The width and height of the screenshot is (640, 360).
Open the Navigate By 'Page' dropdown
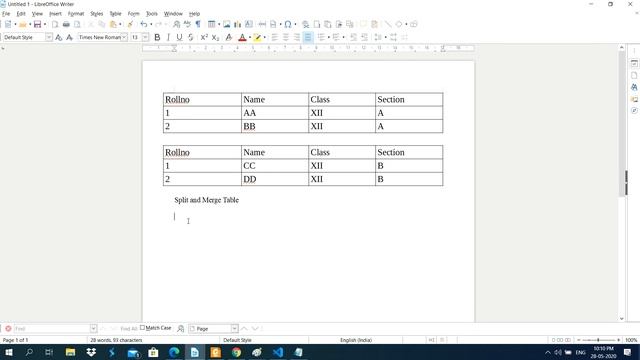(234, 329)
